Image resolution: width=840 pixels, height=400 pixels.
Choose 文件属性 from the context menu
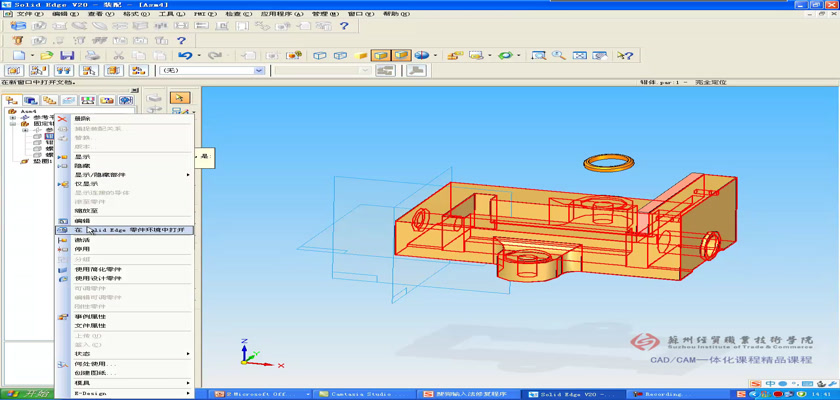(125, 326)
